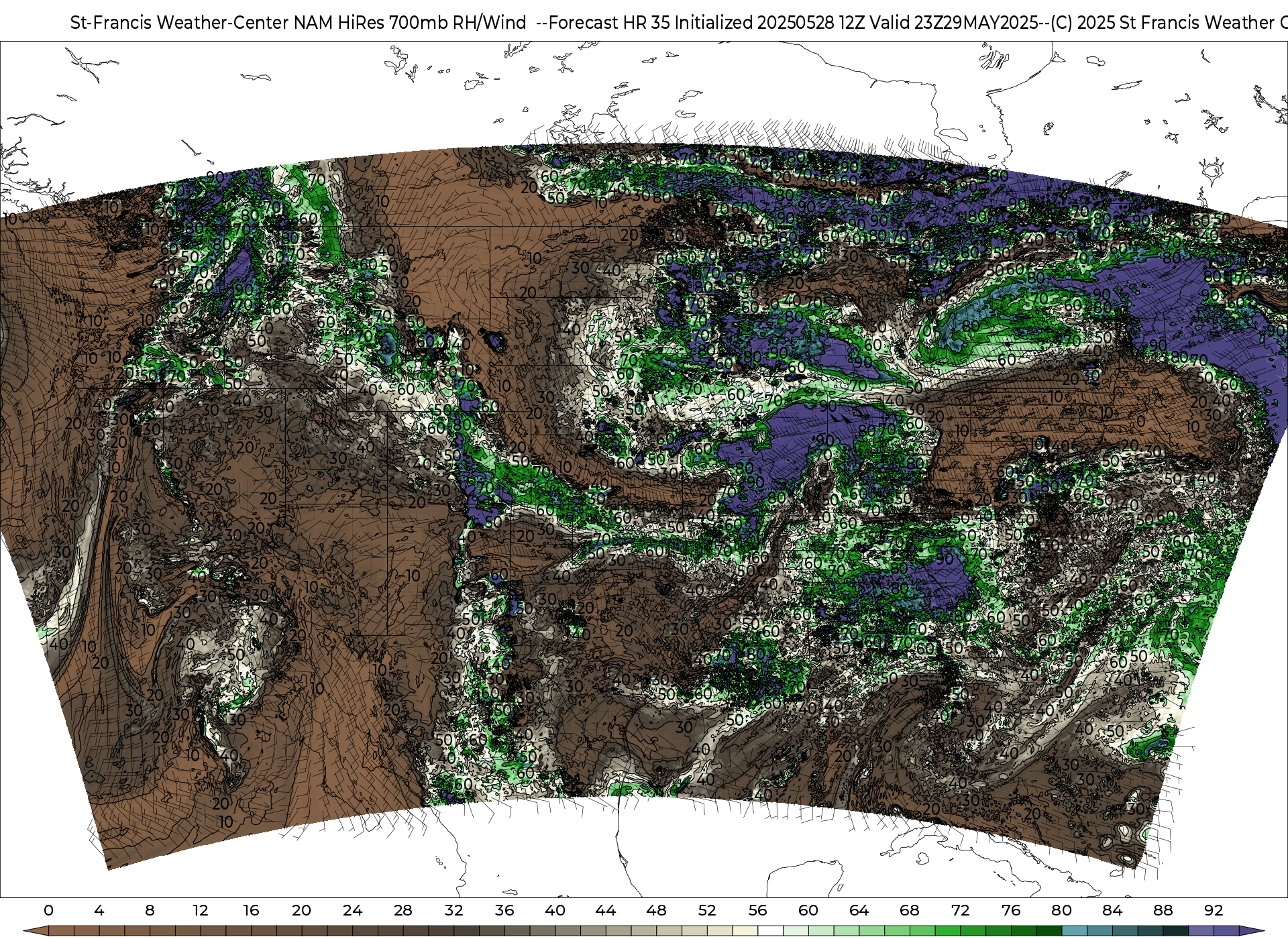Click the colorbar label "0"
1288x939 pixels.
[x=48, y=910]
